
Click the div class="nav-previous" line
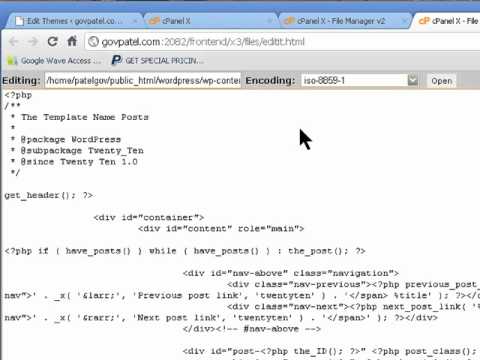point(354,284)
